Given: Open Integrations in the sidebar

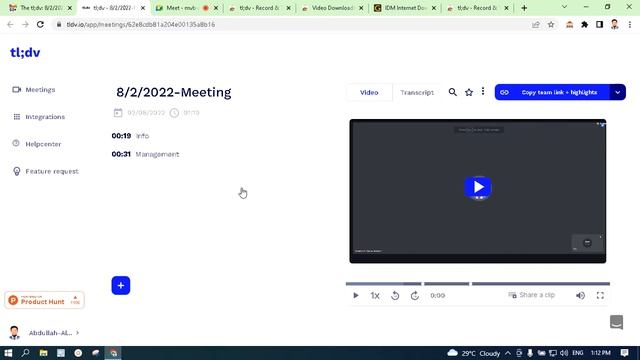Looking at the screenshot, I should 39,117.
